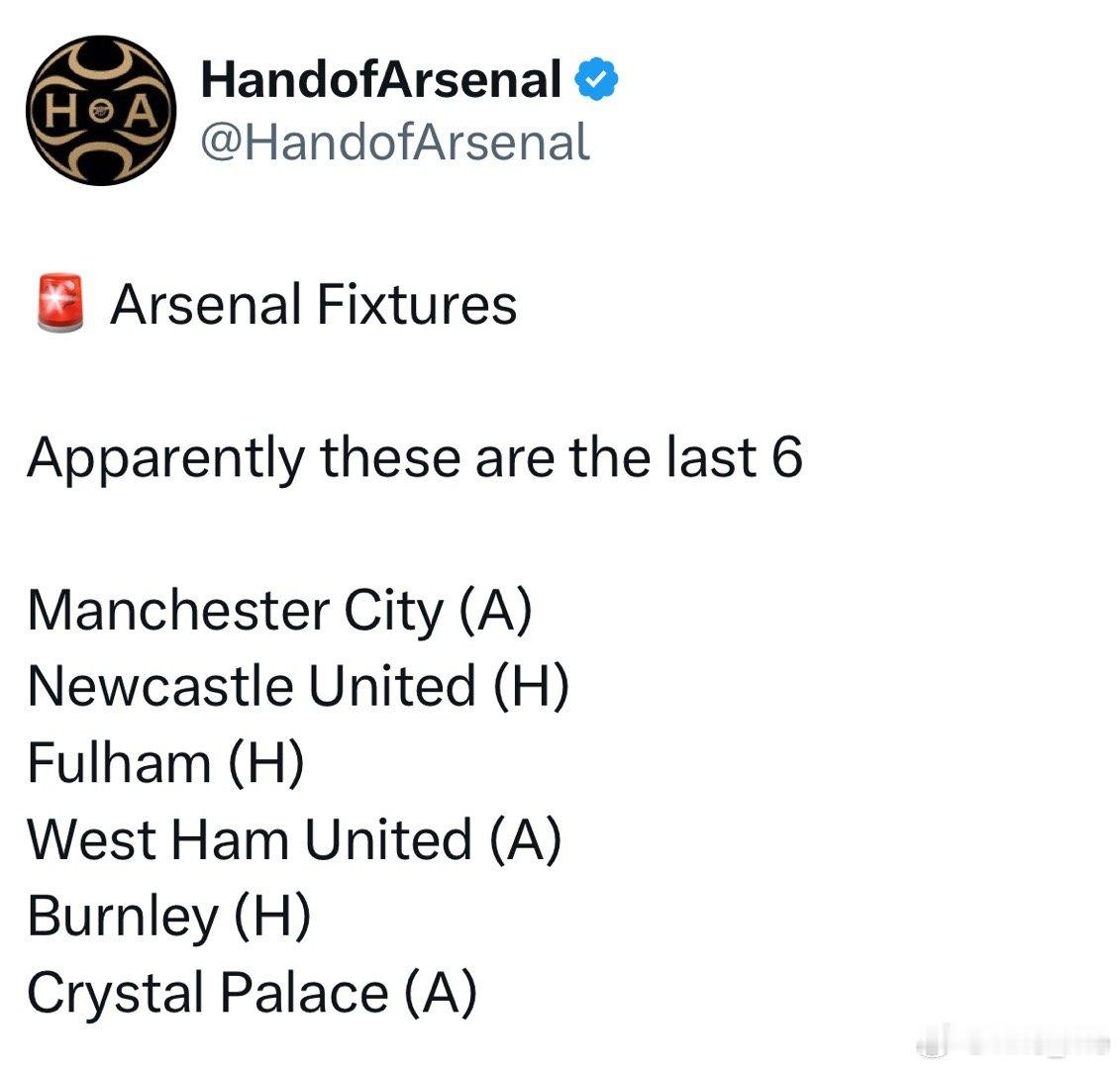This screenshot has height=1069, width=1120.
Task: Select the Fulham fixture line
Action: point(165,763)
